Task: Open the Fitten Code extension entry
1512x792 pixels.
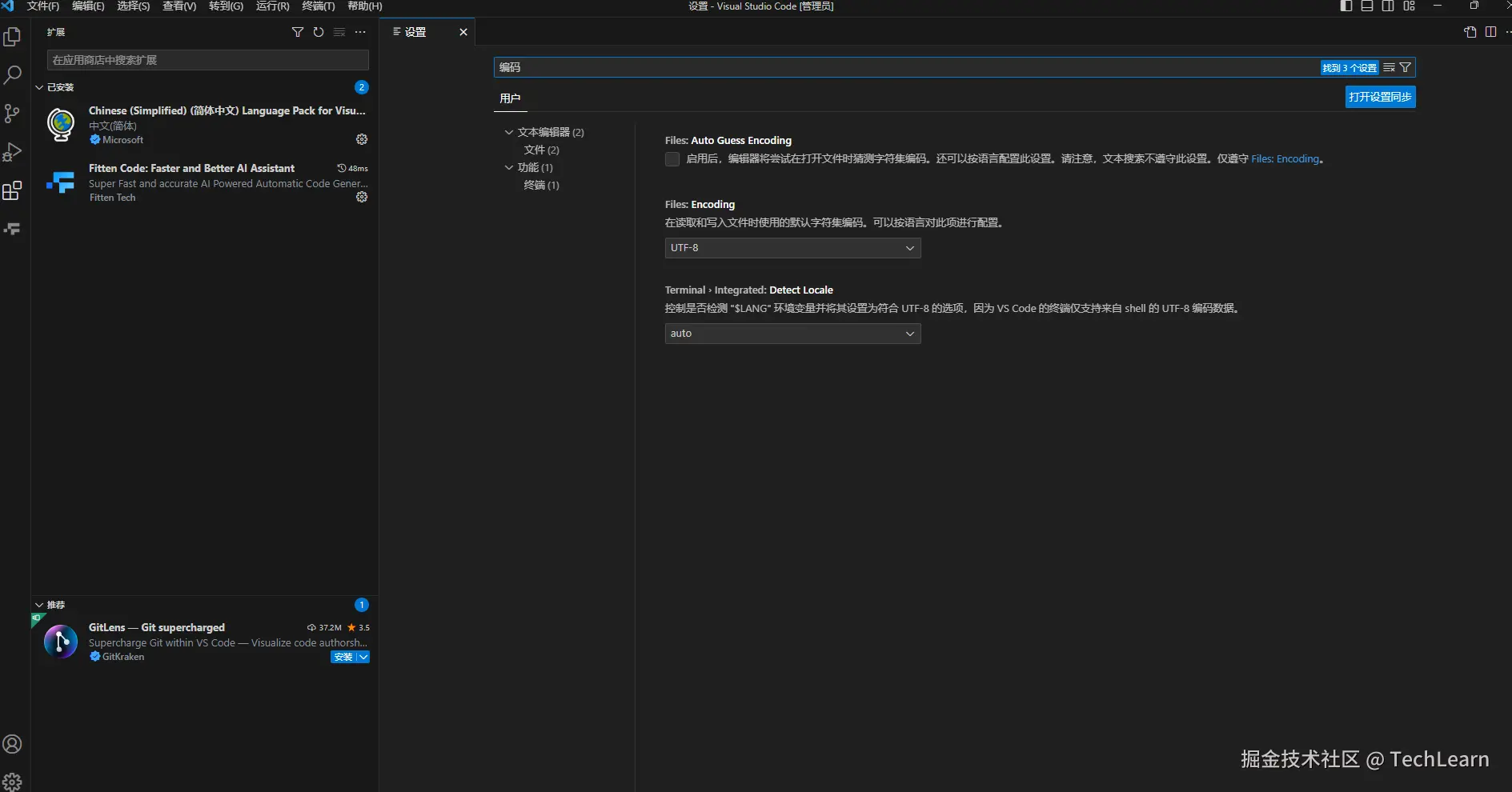Action: 204,182
